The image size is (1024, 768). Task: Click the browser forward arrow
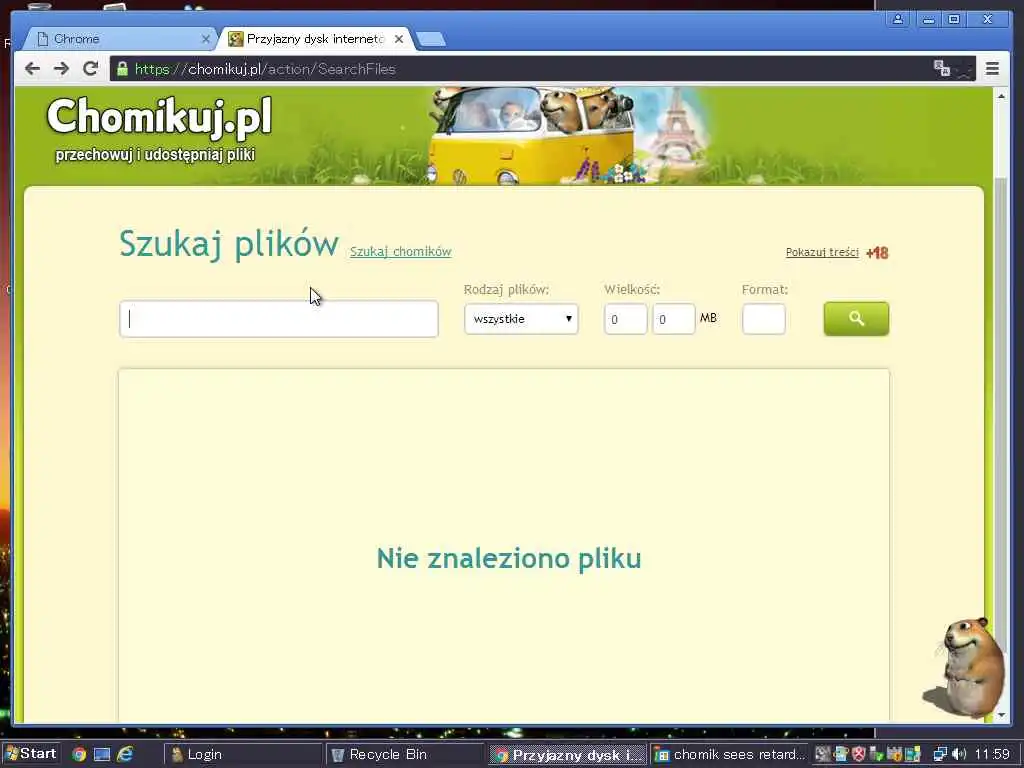click(61, 69)
